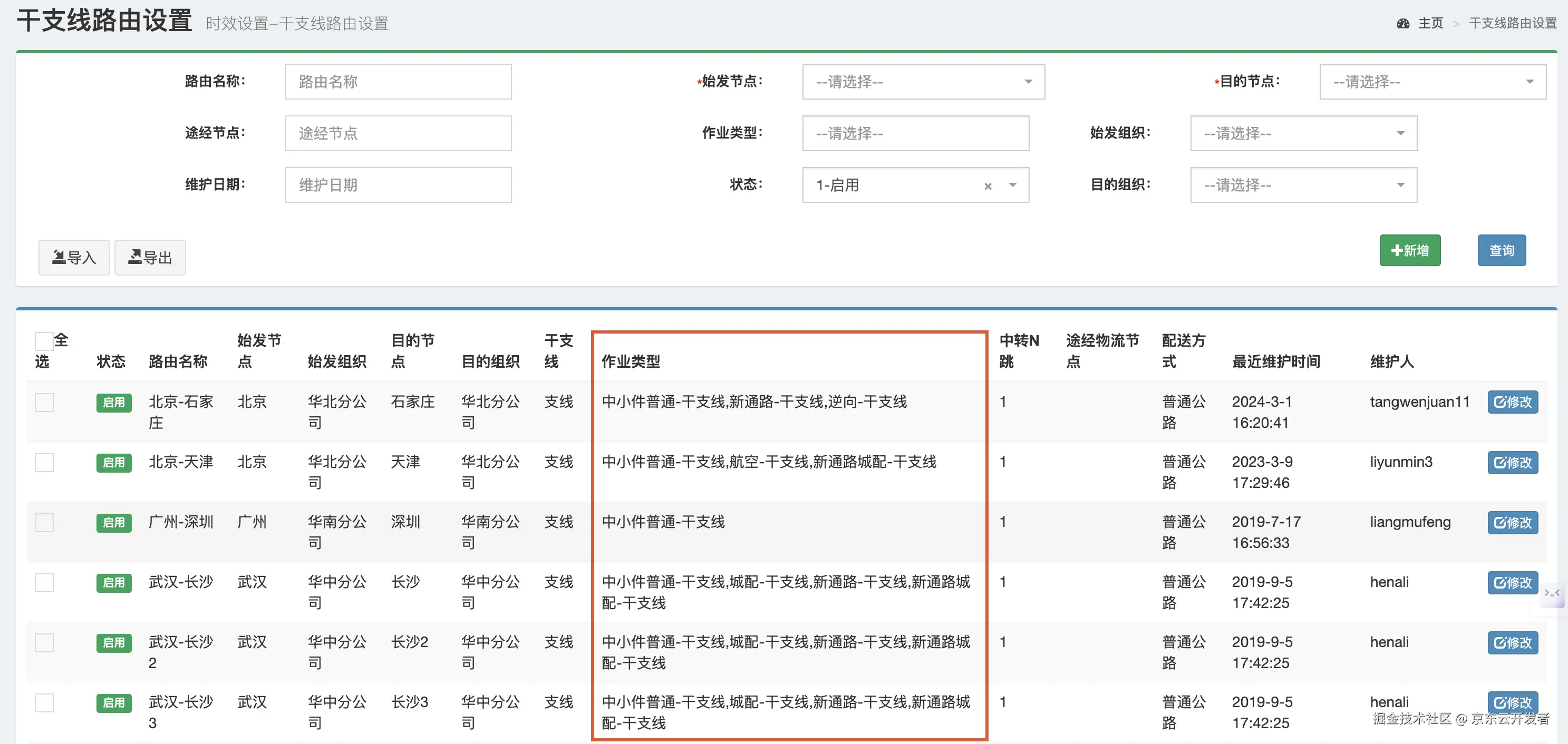Go to 主页 in the breadcrumb
This screenshot has height=744, width=1568.
click(x=1430, y=23)
